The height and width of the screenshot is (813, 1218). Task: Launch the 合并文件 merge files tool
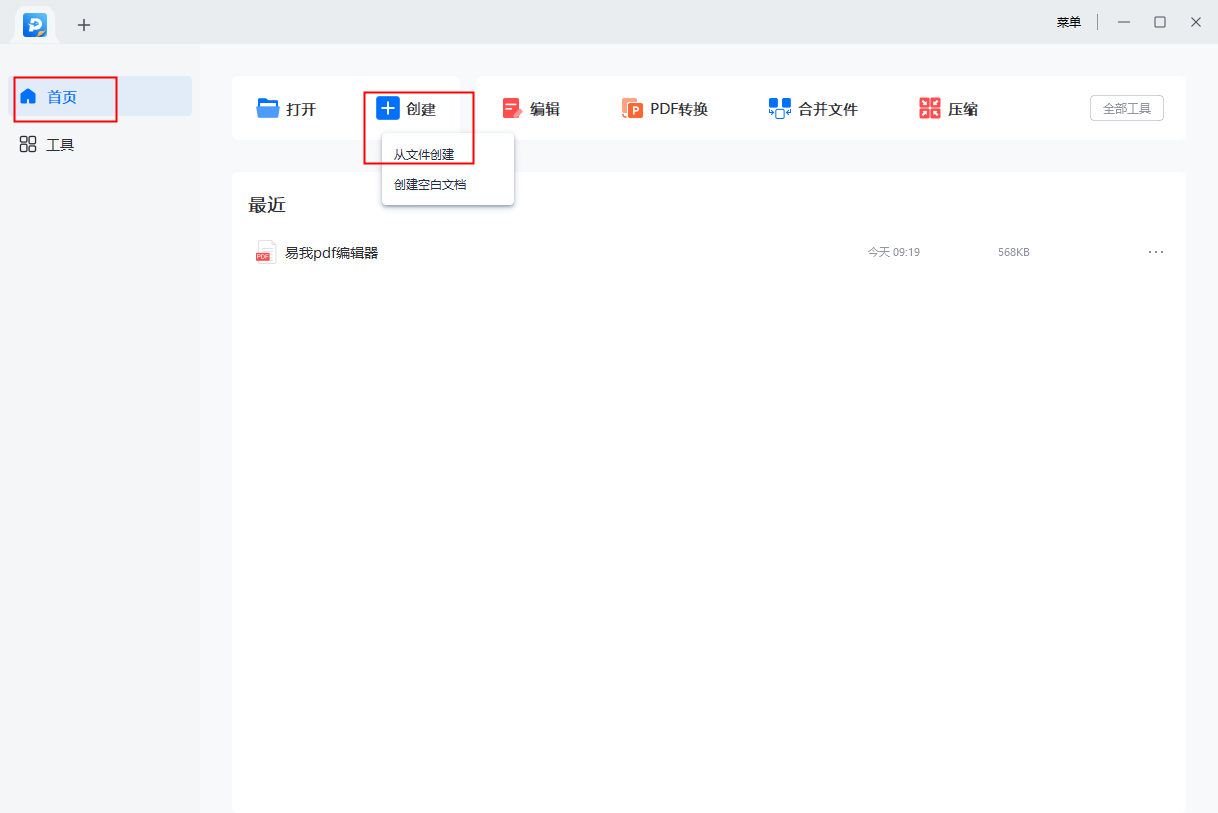(x=812, y=109)
